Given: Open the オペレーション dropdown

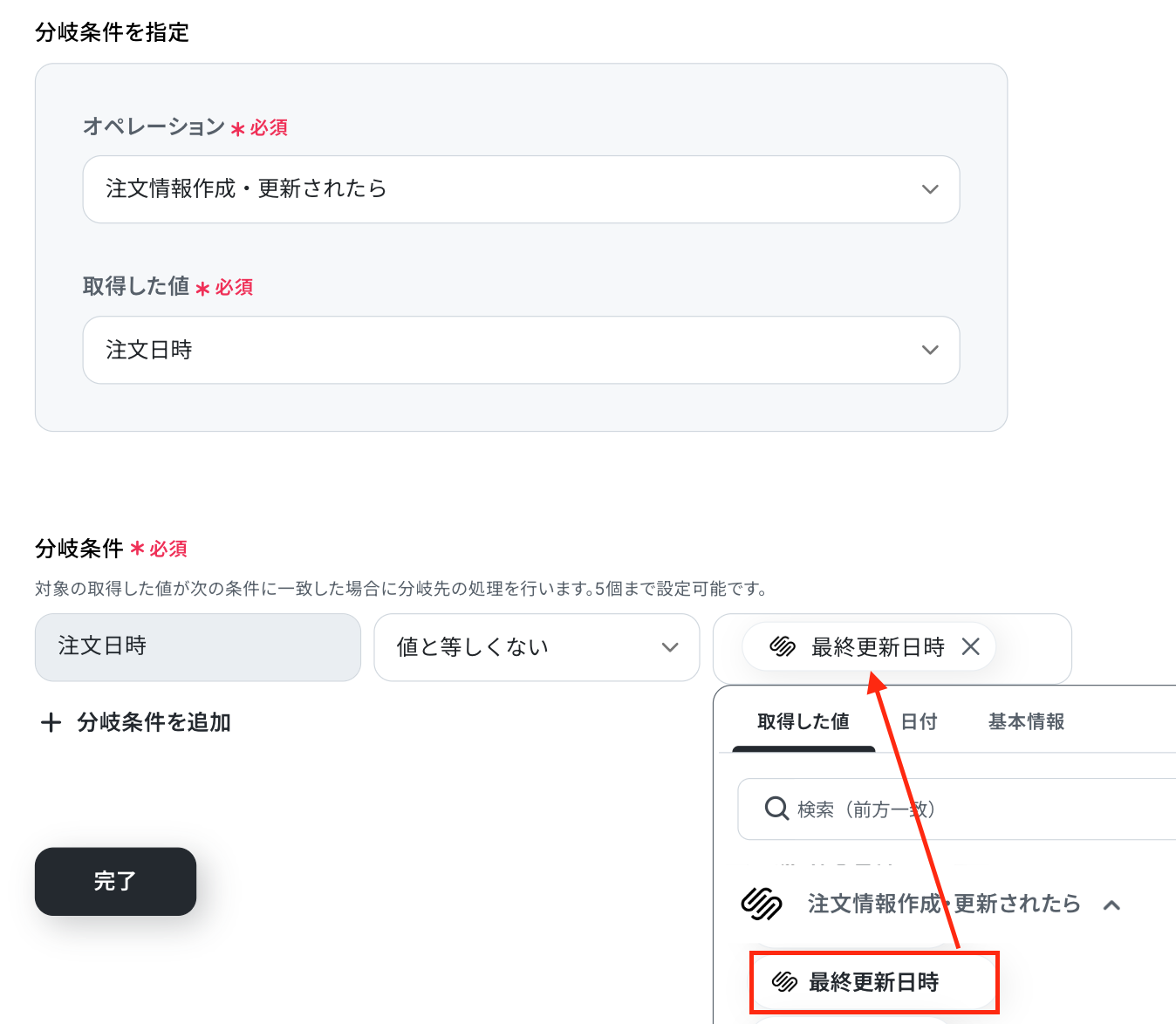Looking at the screenshot, I should tap(521, 189).
